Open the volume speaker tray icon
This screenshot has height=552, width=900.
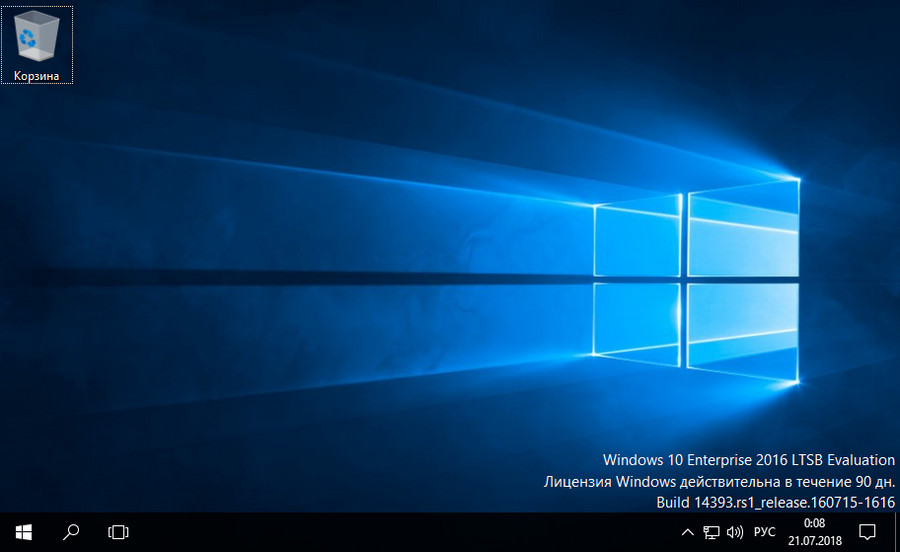(x=735, y=531)
